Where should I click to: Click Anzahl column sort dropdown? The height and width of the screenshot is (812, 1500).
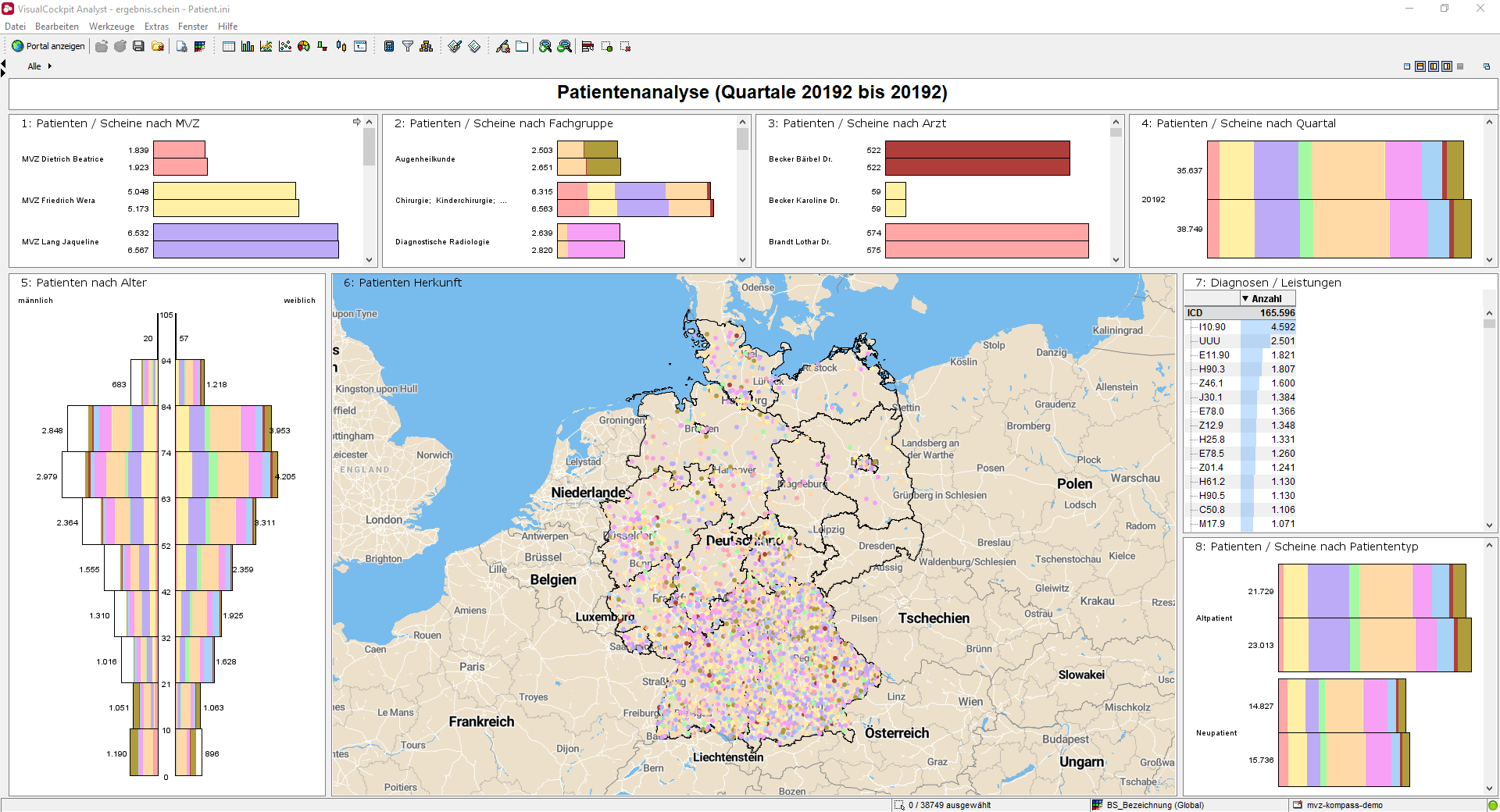[x=1245, y=298]
